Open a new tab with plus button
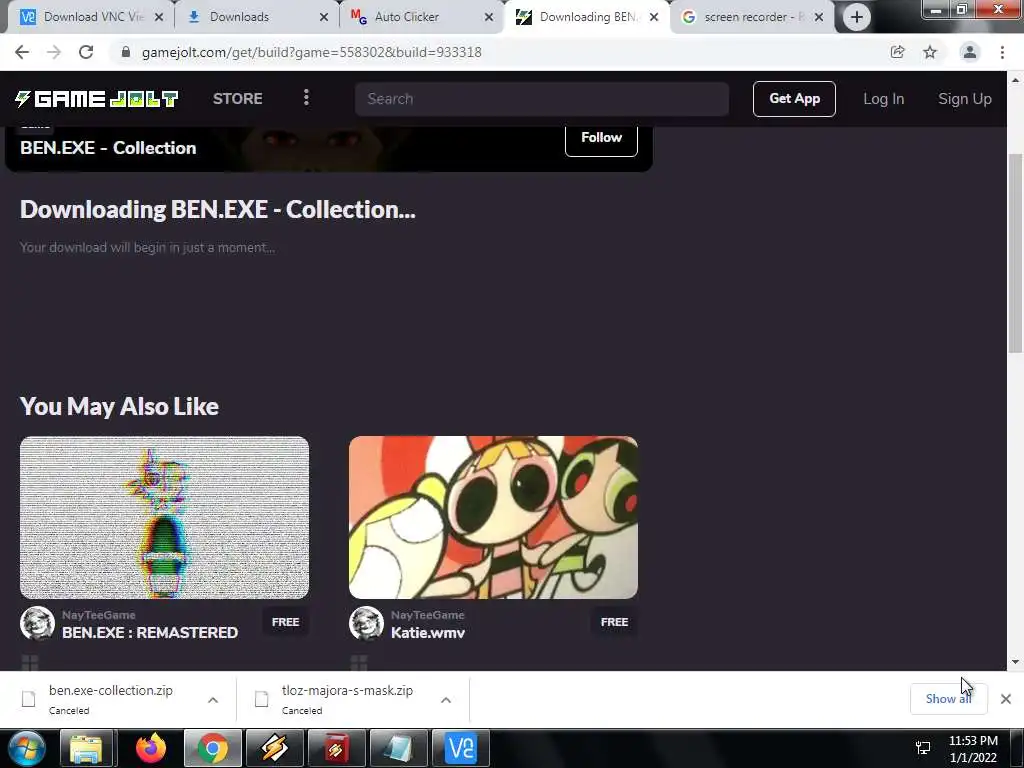The image size is (1024, 768). [x=857, y=17]
